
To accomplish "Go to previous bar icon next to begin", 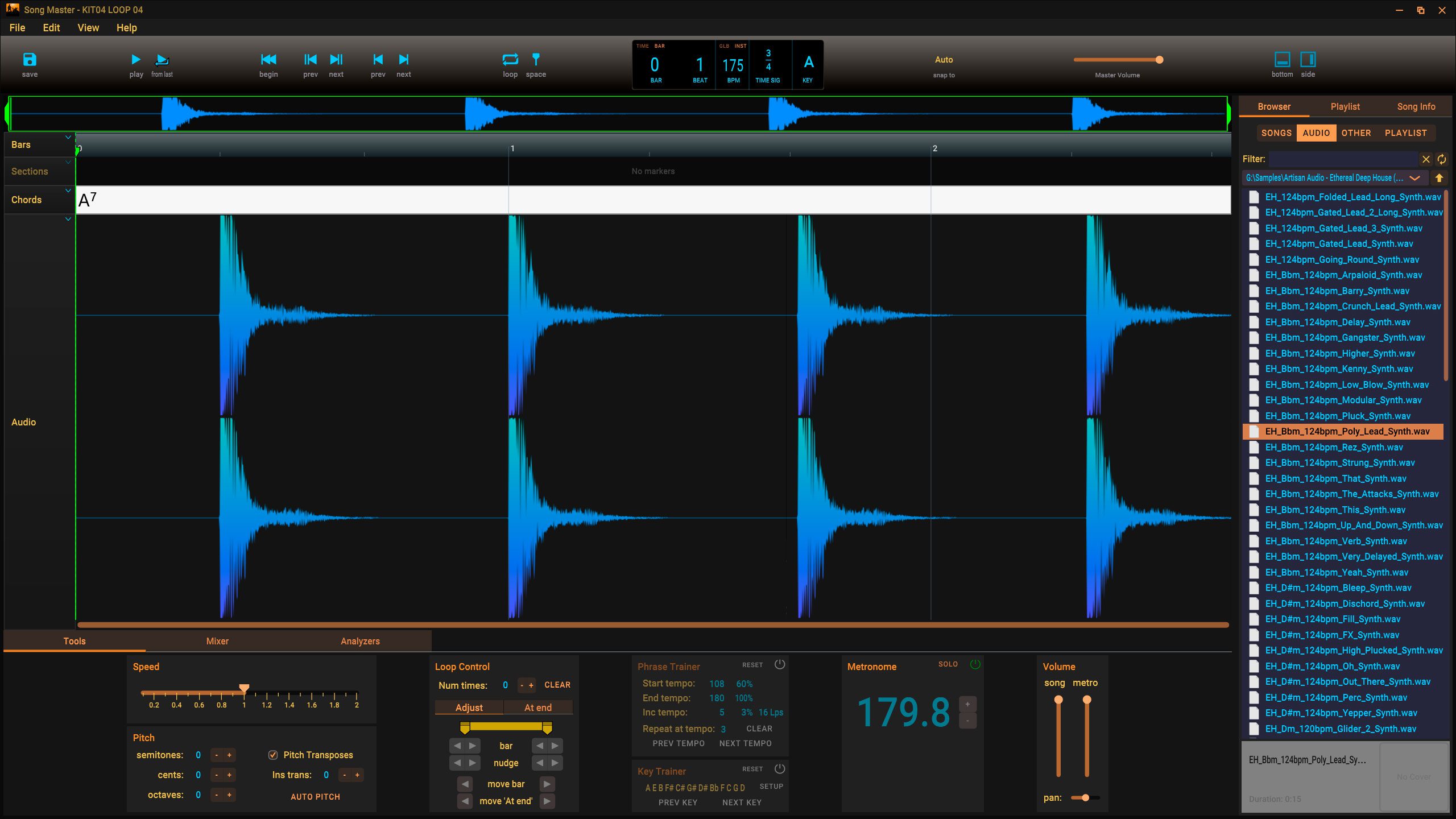I will [311, 59].
